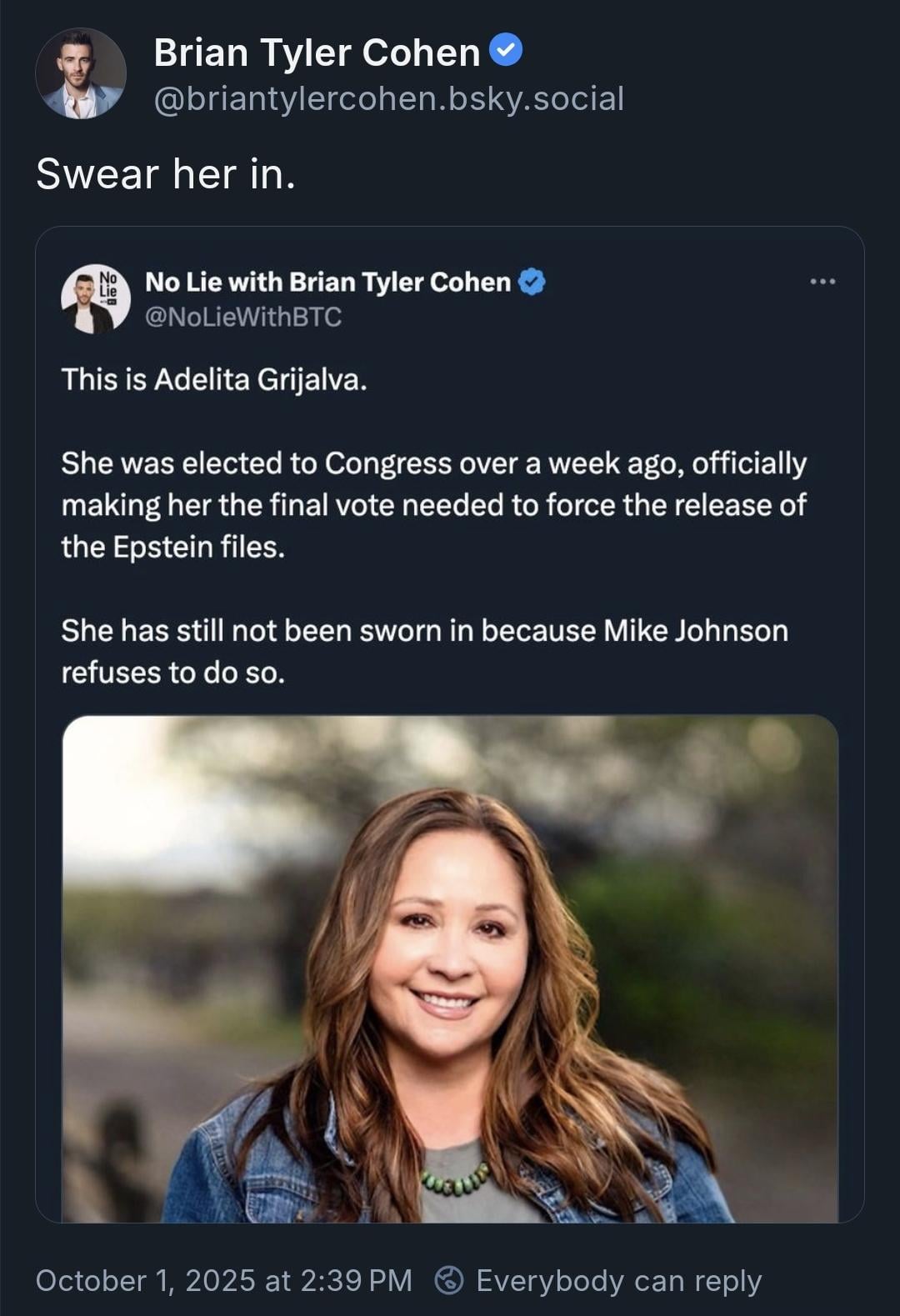The height and width of the screenshot is (1316, 900).
Task: Click "Mike Johnson" in the quoted text
Action: pyautogui.click(x=696, y=631)
